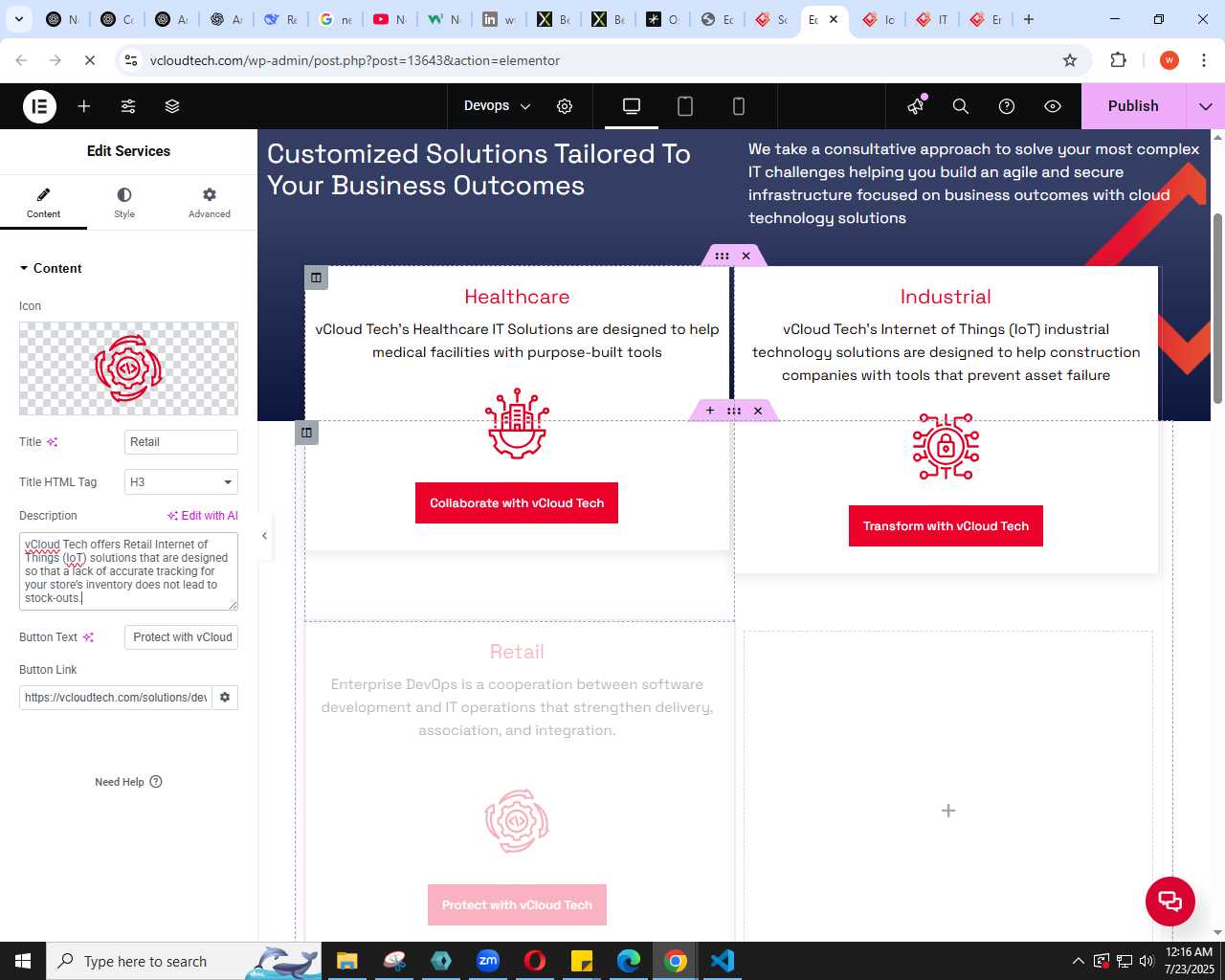
Task: Switch to Mobile responsive view
Action: (739, 106)
